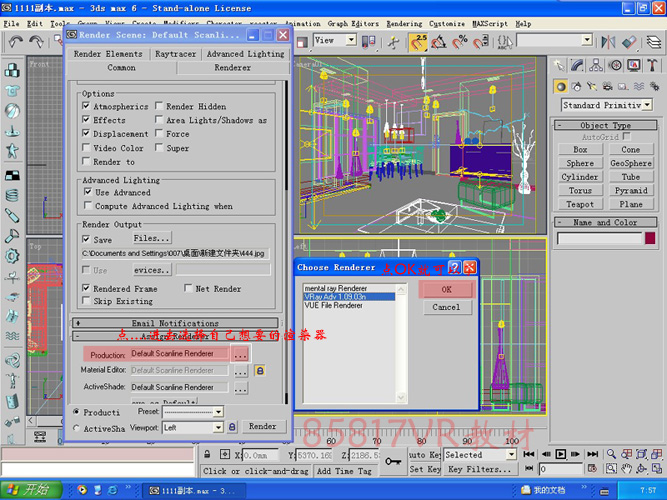Activate the Zoom viewport tool

tap(611, 454)
